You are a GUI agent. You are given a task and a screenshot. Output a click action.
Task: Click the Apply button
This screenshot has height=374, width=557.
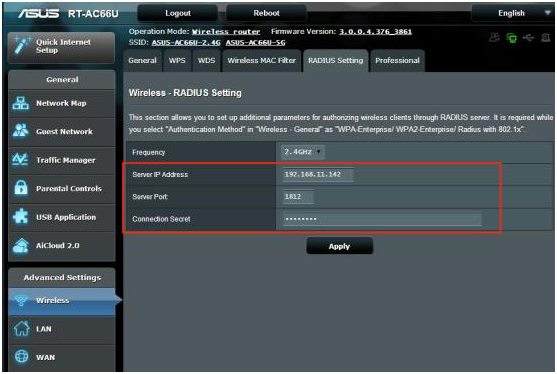[x=339, y=246]
